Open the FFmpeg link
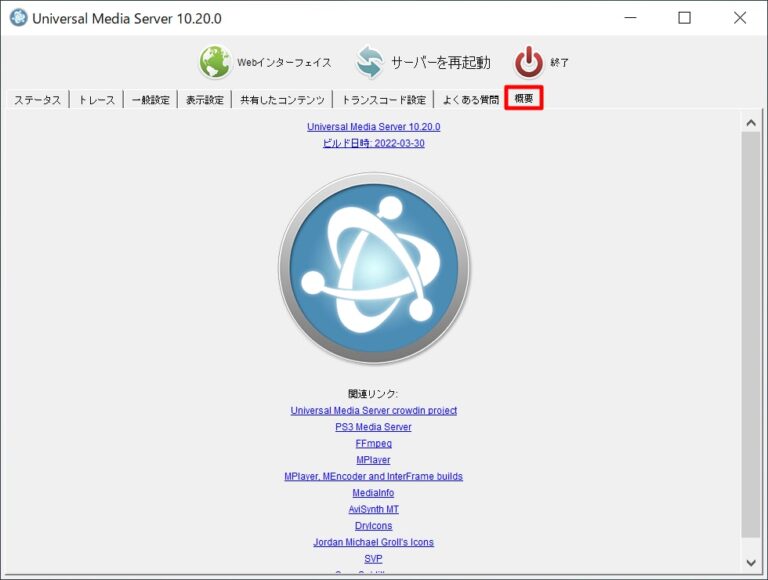 click(x=374, y=443)
